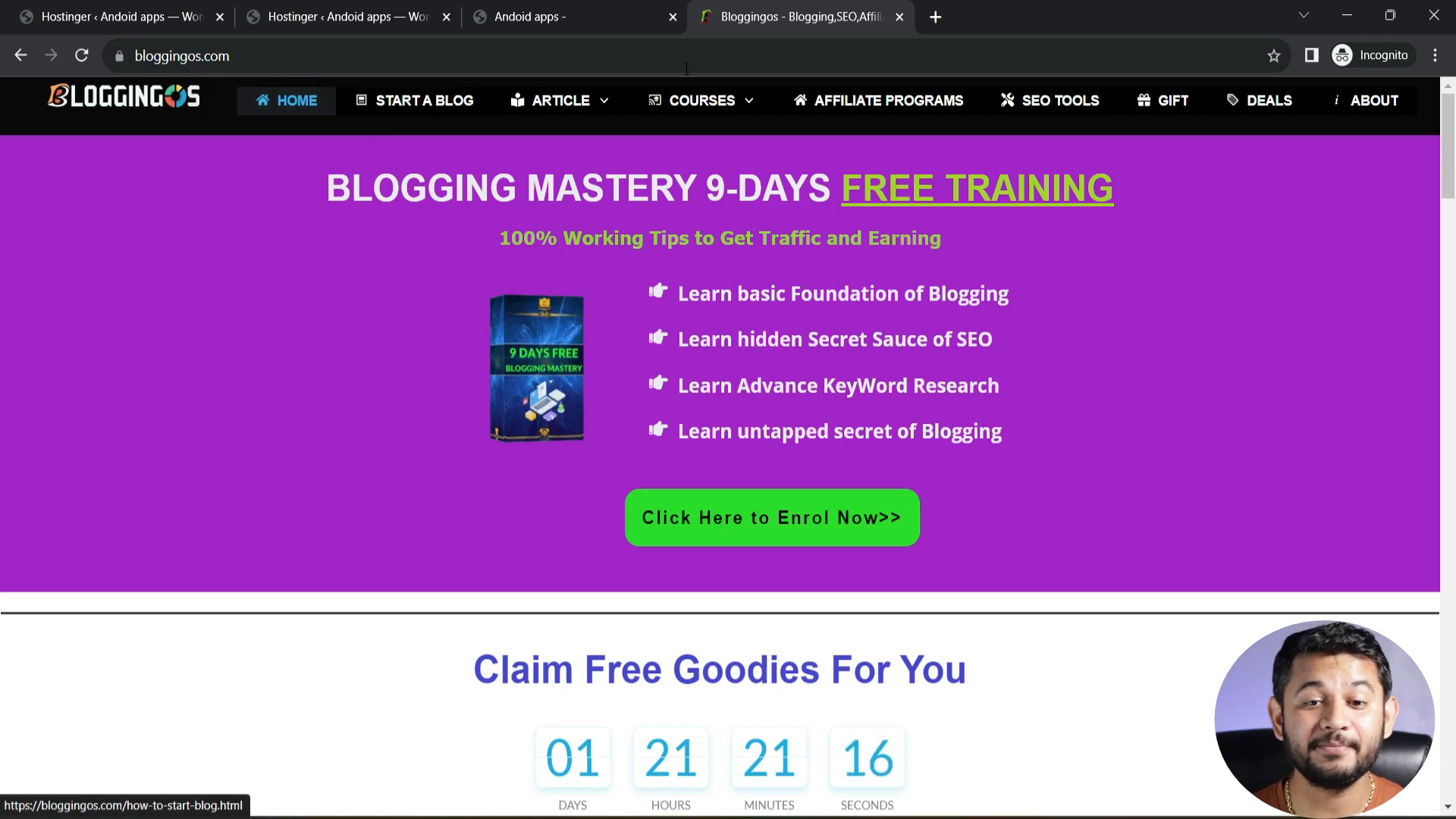Click the Article section icon

click(x=517, y=100)
